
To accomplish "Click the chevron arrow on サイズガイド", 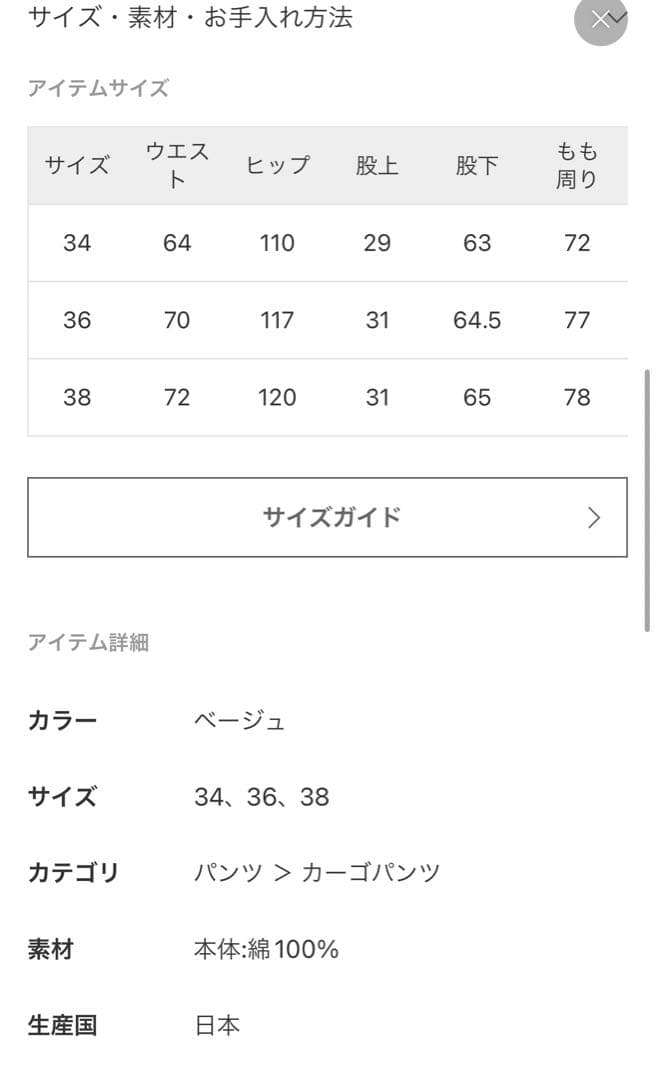I will 594,517.
